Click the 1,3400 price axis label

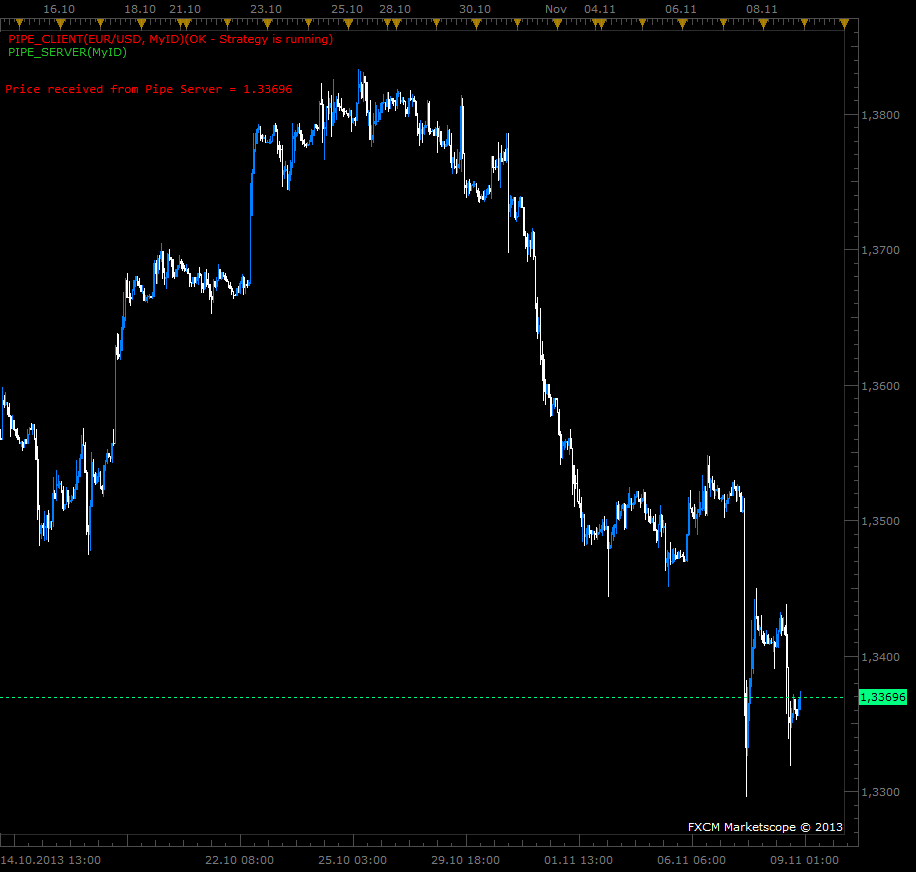click(880, 657)
